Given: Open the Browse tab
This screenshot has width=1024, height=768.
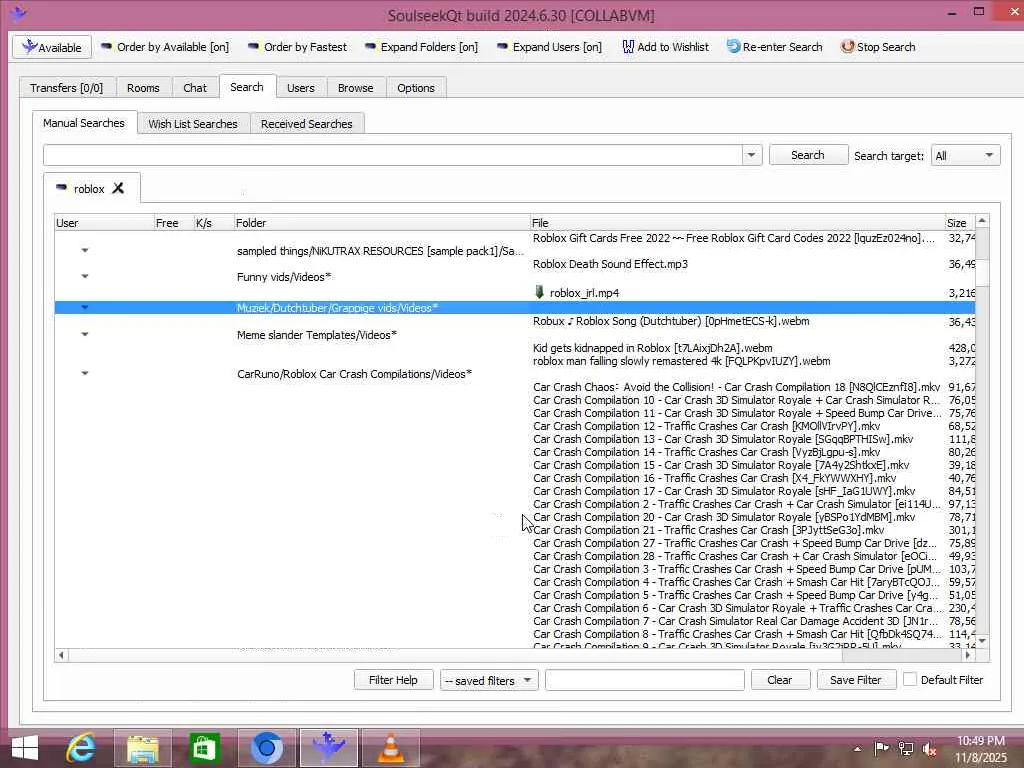Looking at the screenshot, I should coord(355,88).
